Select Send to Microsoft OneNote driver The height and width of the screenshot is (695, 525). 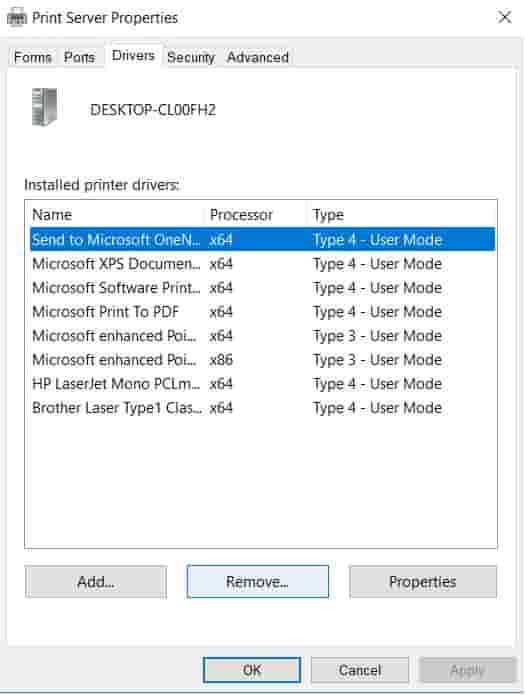262,240
